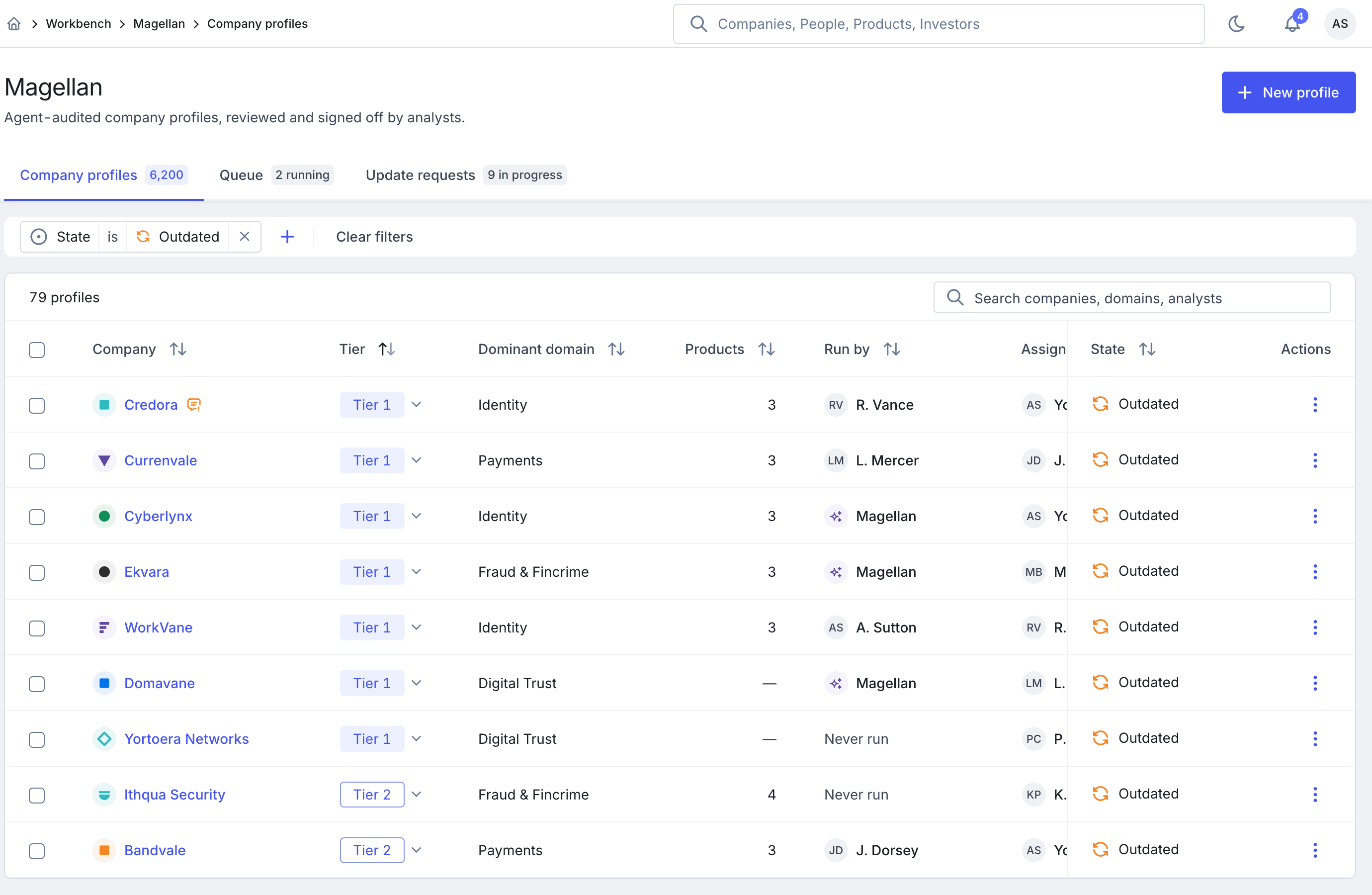Focus the global Companies, People search field

[939, 24]
